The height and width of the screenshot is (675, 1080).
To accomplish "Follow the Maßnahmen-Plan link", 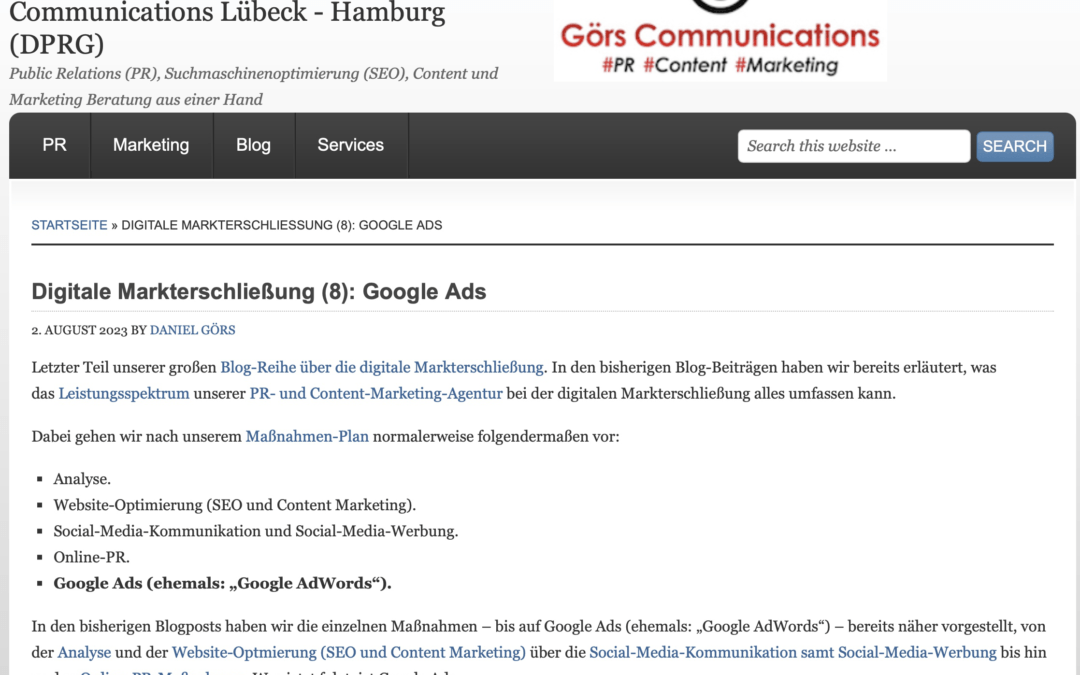I will pyautogui.click(x=307, y=436).
